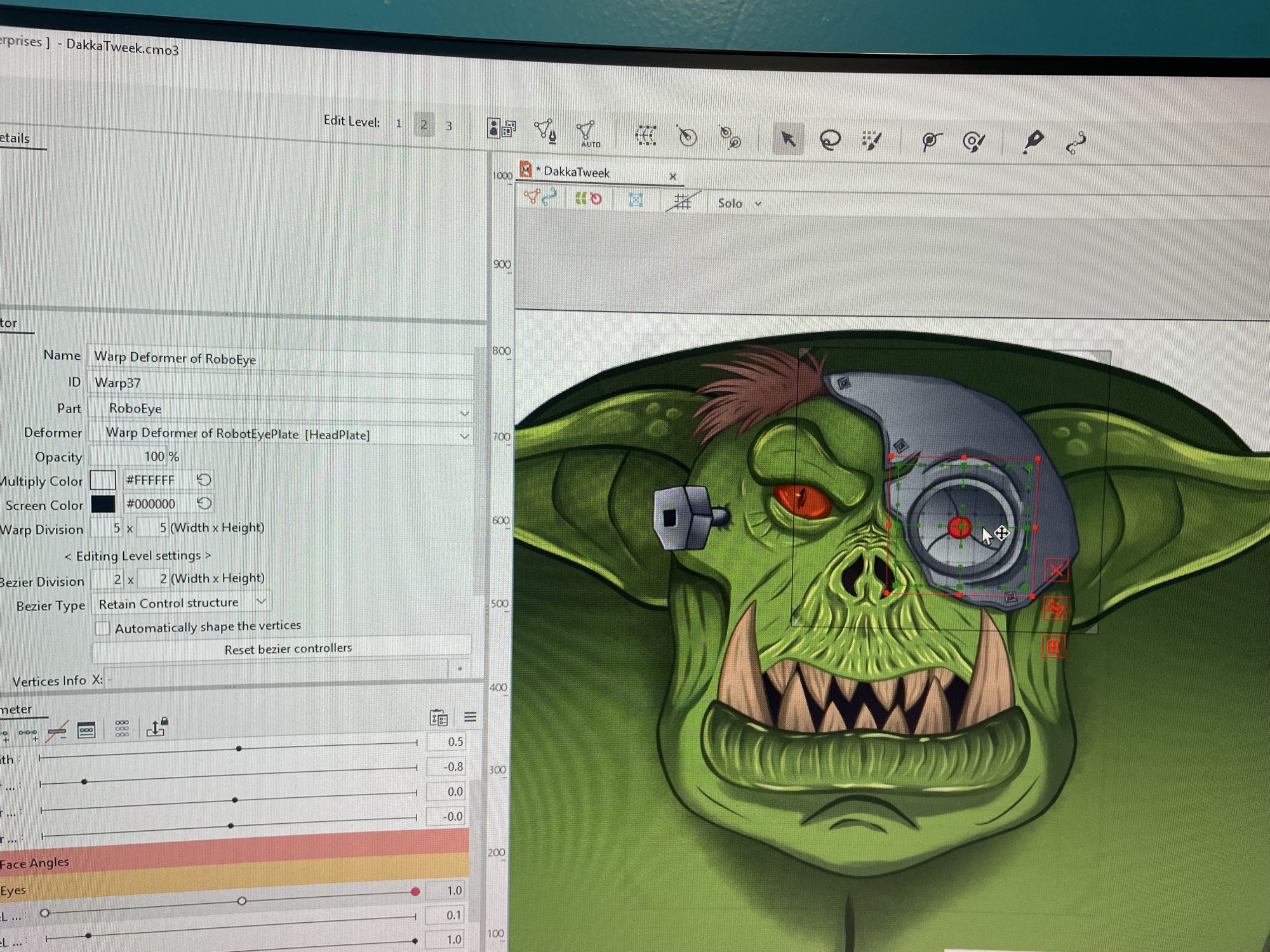Open the manual mesh edit tool
The height and width of the screenshot is (952, 1270).
point(545,131)
